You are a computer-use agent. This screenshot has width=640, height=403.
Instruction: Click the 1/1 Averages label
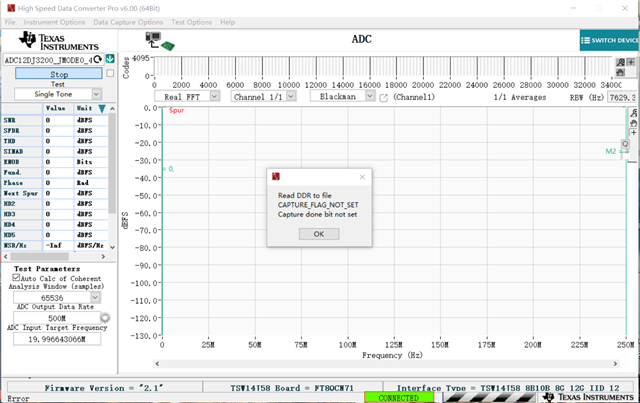520,97
